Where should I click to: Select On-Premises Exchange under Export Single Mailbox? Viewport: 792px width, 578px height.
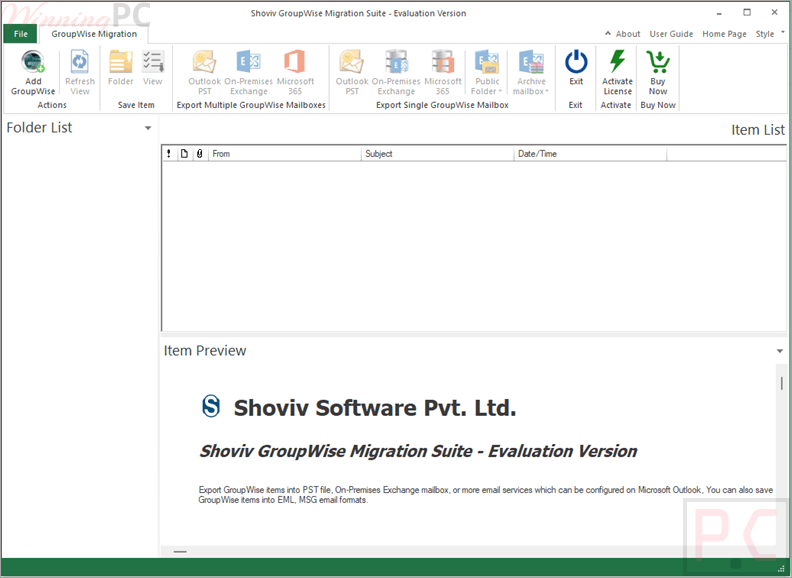[x=396, y=72]
